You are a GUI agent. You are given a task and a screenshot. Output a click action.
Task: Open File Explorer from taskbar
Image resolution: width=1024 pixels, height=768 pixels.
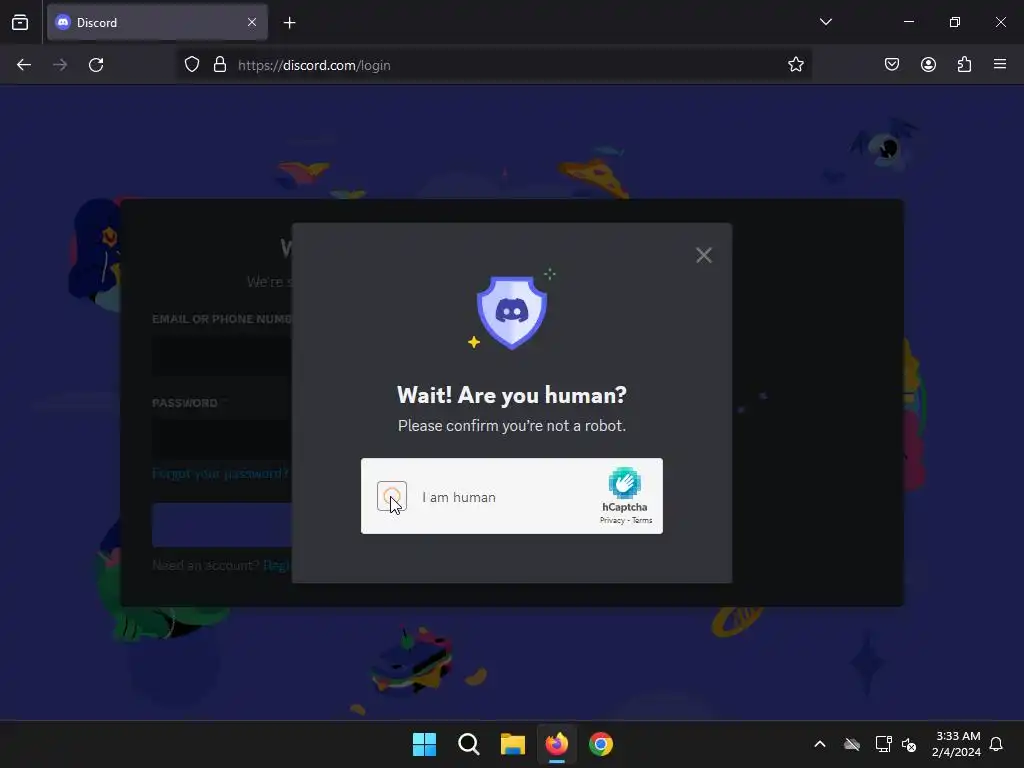coord(513,744)
